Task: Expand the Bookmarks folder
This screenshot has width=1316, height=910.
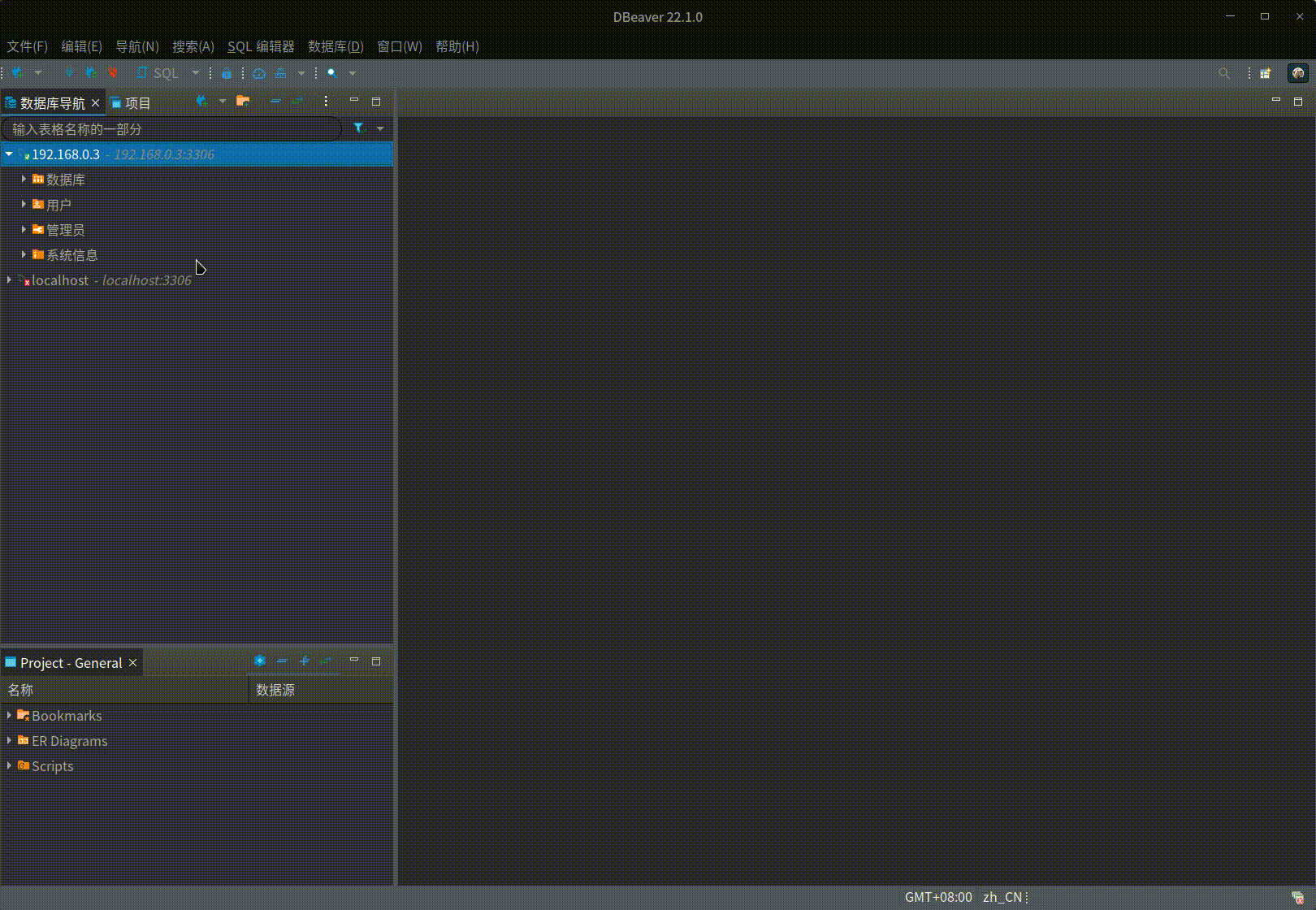Action: click(x=9, y=716)
